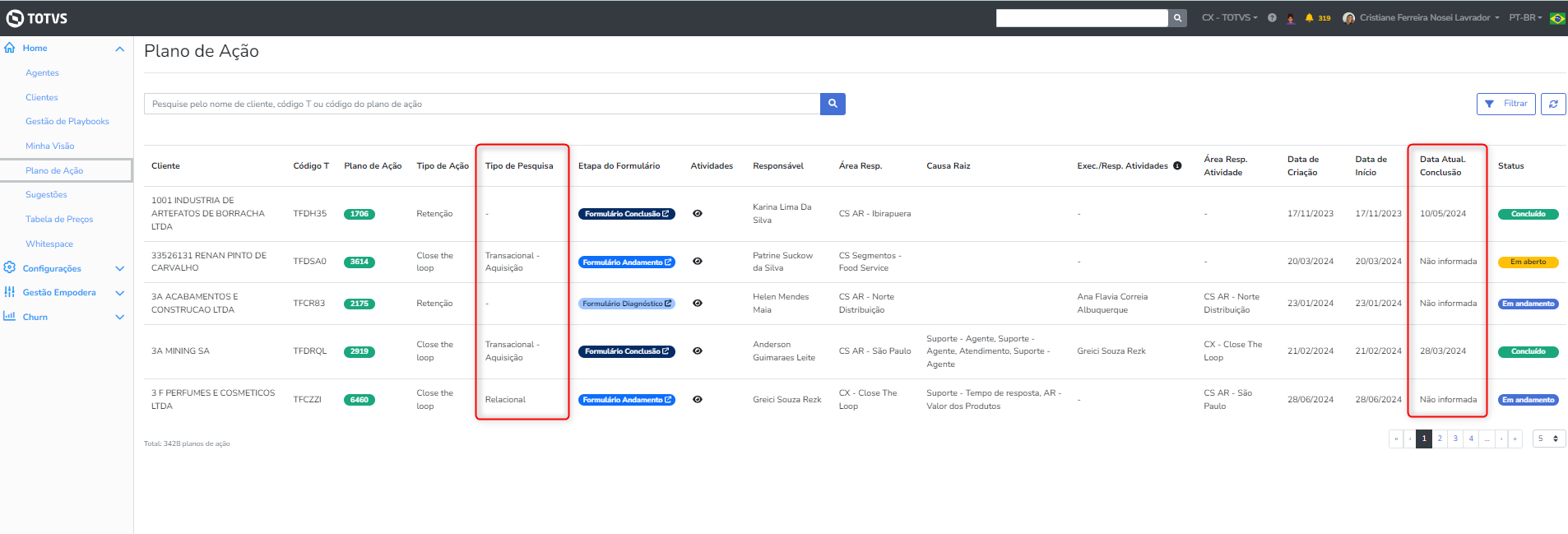Click the info icon beside Exec./Resp. Atividades
Screen dimensions: 1568x534
[1177, 166]
